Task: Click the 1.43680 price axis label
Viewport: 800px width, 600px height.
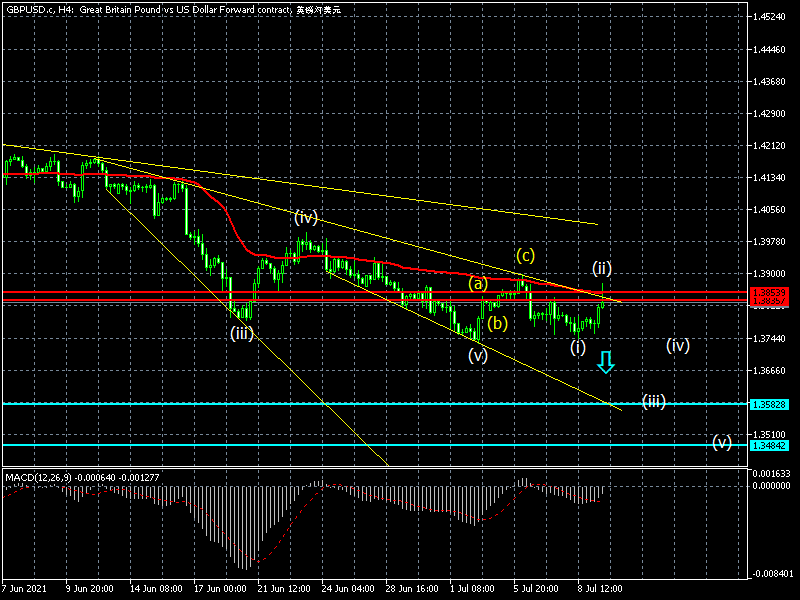Action: [x=769, y=82]
